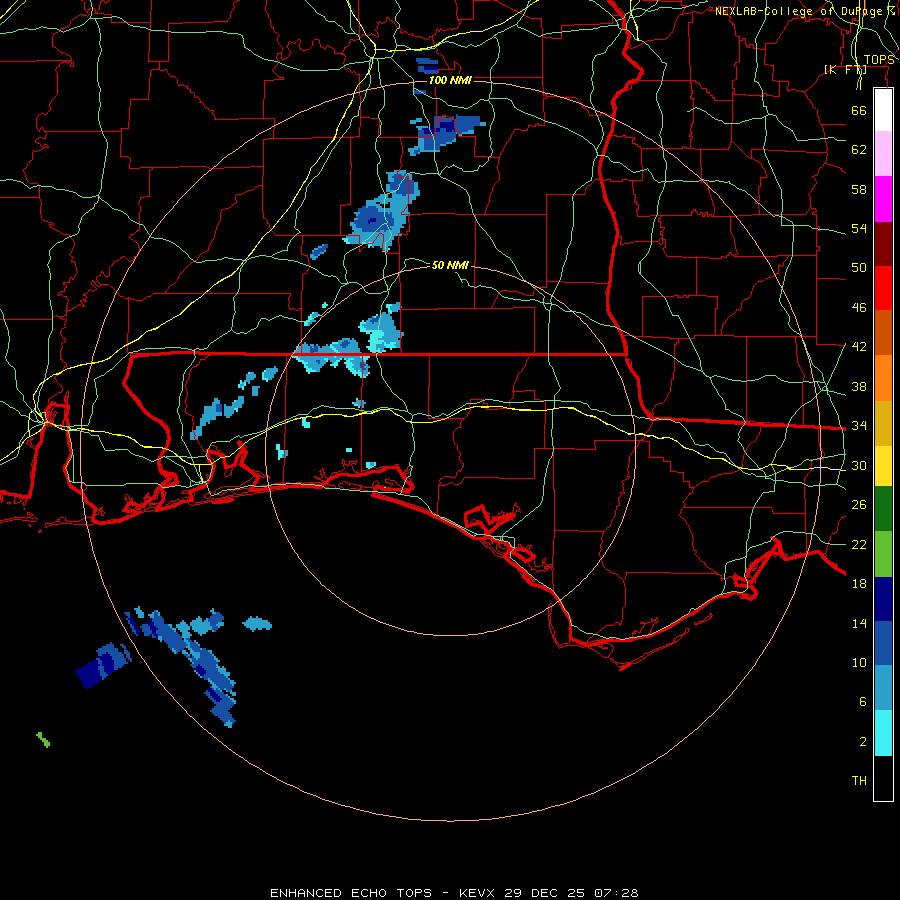
Task: Click the '46' legend value
Action: click(859, 308)
